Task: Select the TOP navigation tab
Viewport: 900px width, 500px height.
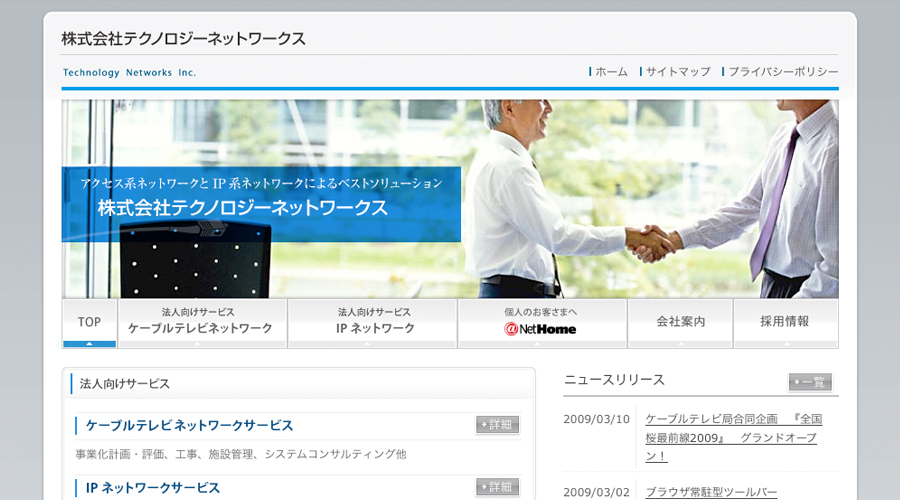Action: 89,322
